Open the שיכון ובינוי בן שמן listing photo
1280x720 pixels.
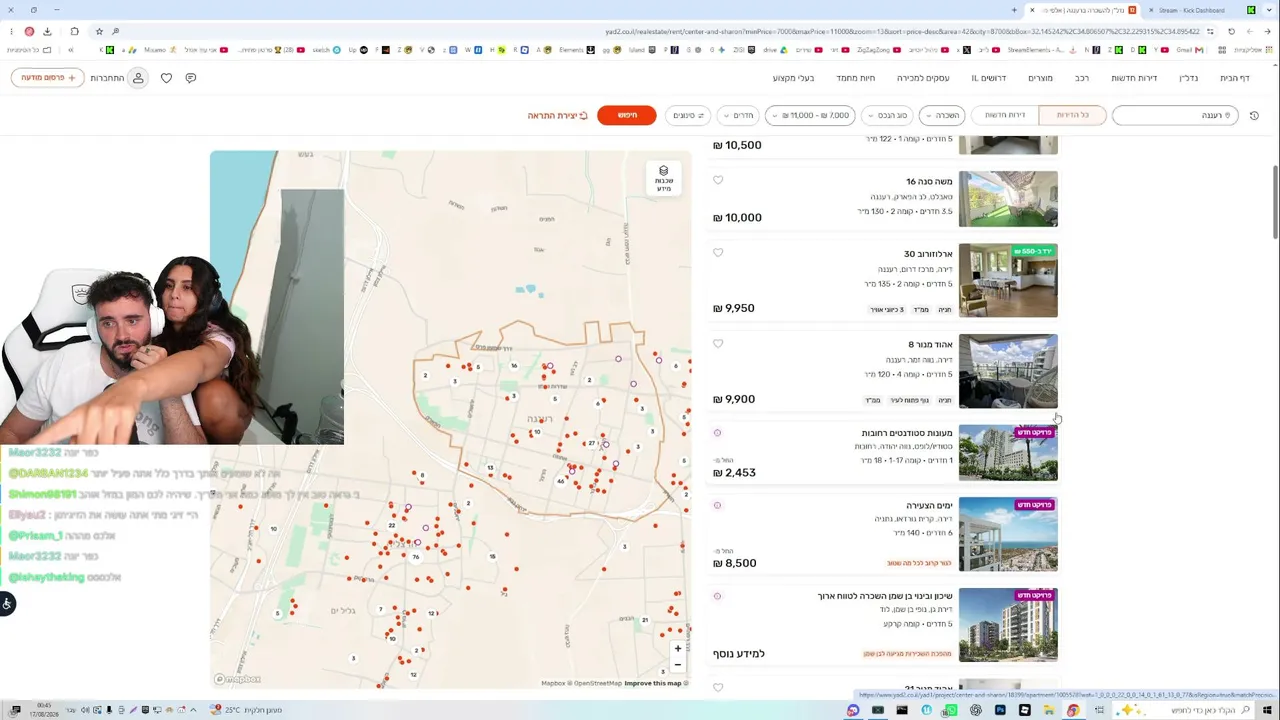tap(1008, 625)
